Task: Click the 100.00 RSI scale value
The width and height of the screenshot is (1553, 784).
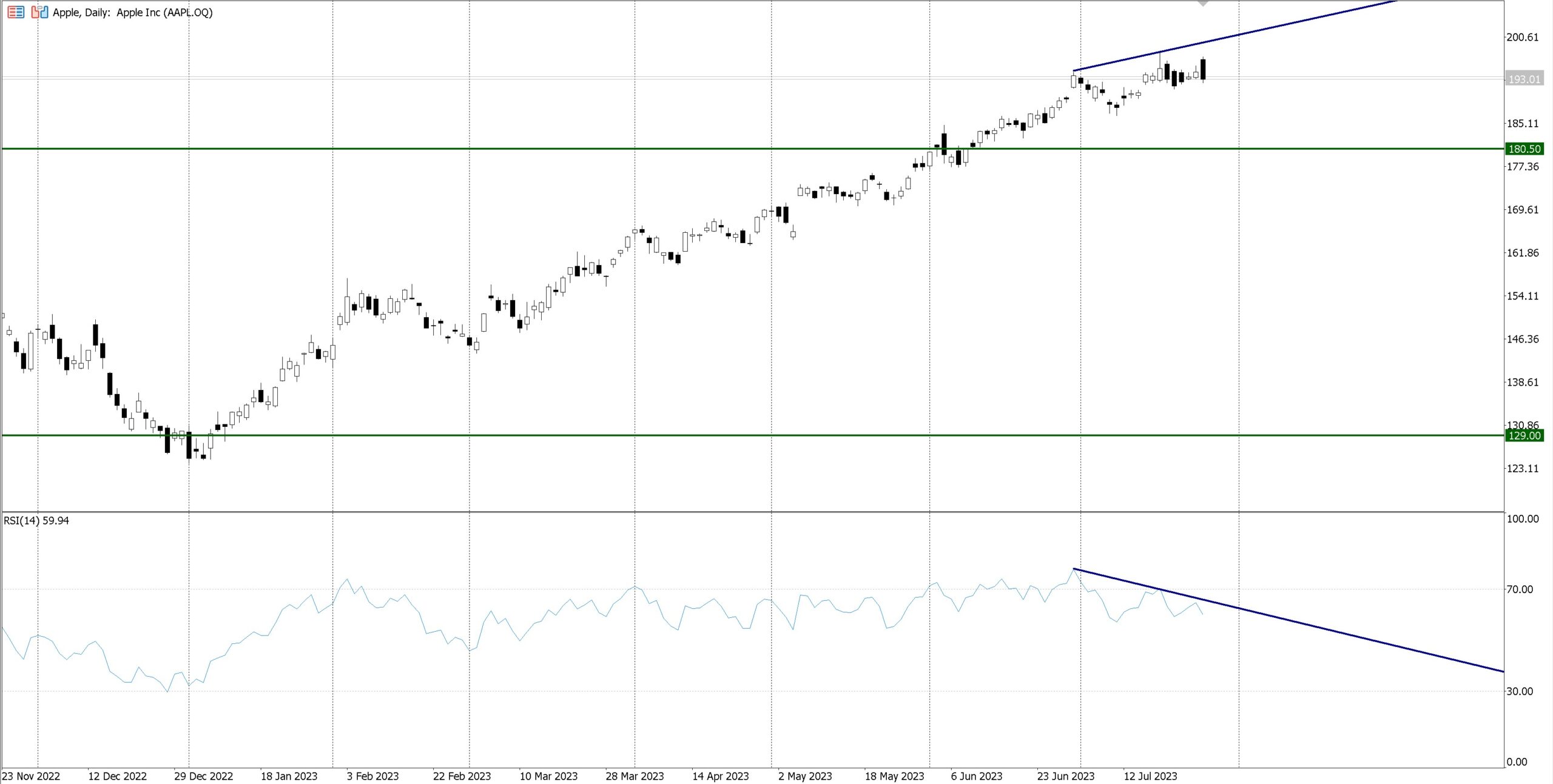Action: click(1523, 518)
